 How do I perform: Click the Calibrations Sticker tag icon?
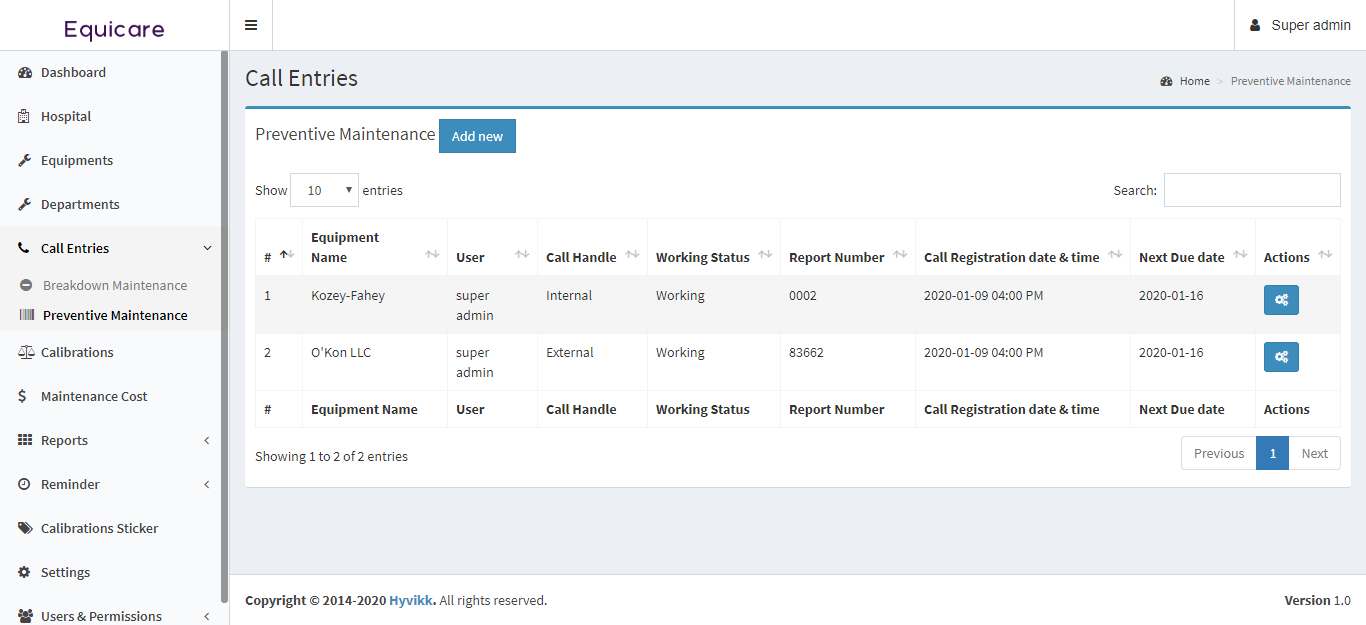pyautogui.click(x=24, y=528)
